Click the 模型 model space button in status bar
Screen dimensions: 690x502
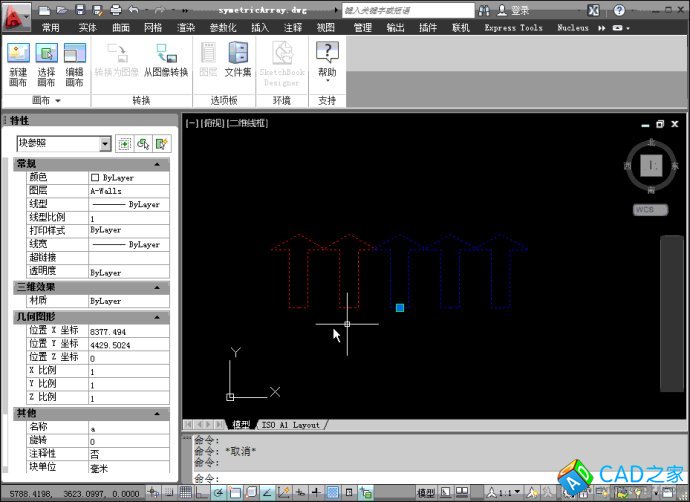[426, 493]
